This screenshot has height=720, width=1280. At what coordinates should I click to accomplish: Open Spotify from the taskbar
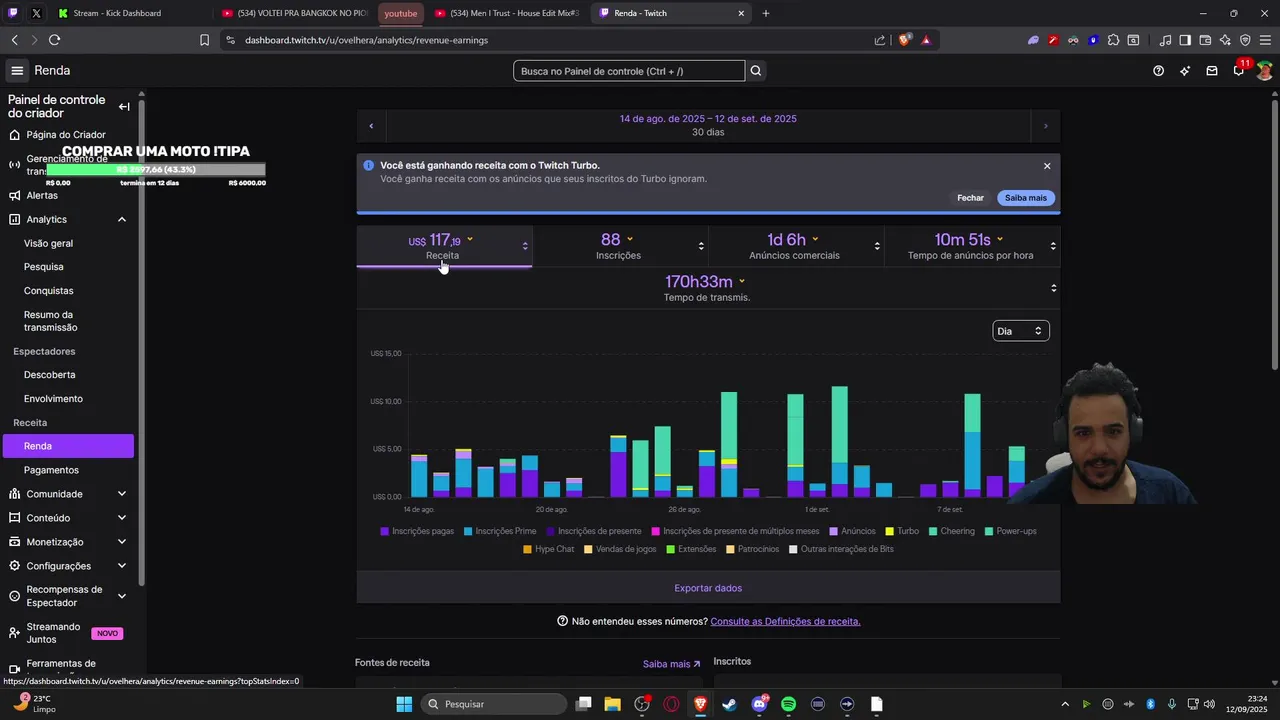click(x=788, y=704)
